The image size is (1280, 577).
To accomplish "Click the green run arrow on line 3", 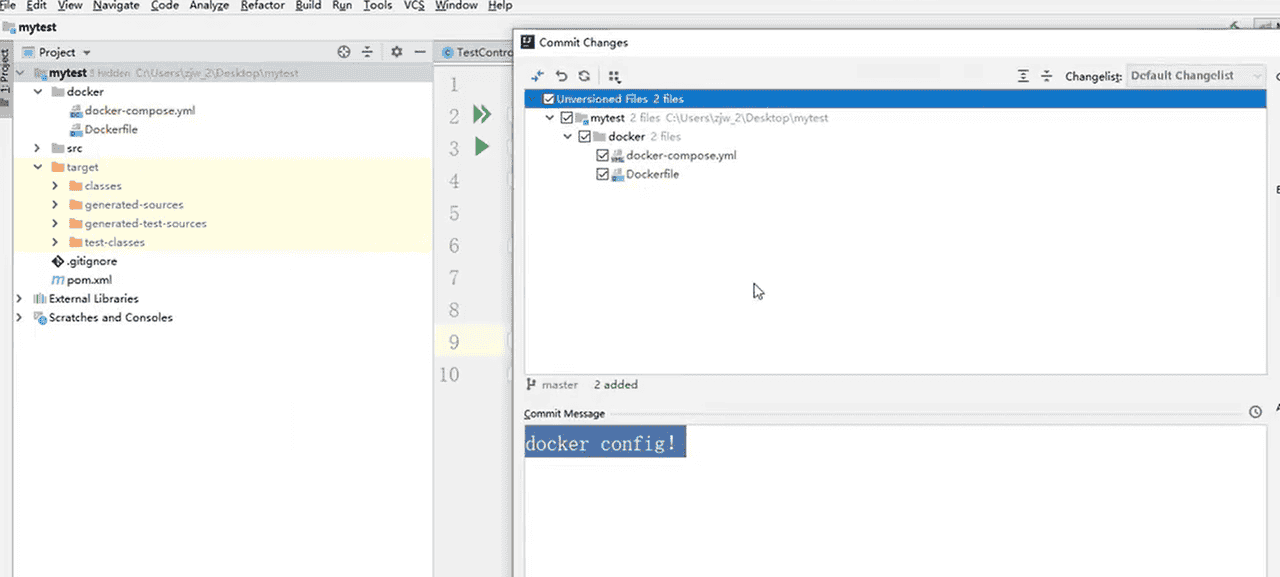I will [482, 146].
